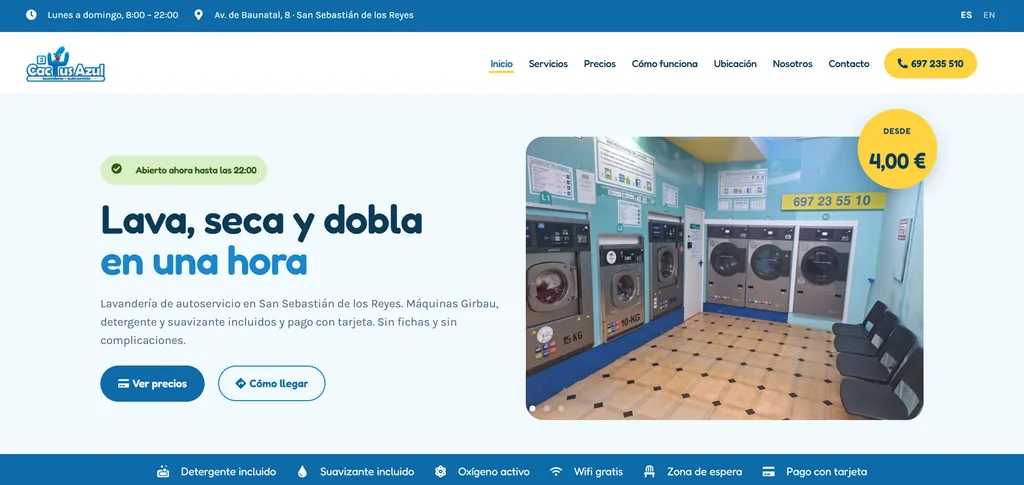Viewport: 1024px width, 485px height.
Task: Select the first carousel dot
Action: [532, 409]
